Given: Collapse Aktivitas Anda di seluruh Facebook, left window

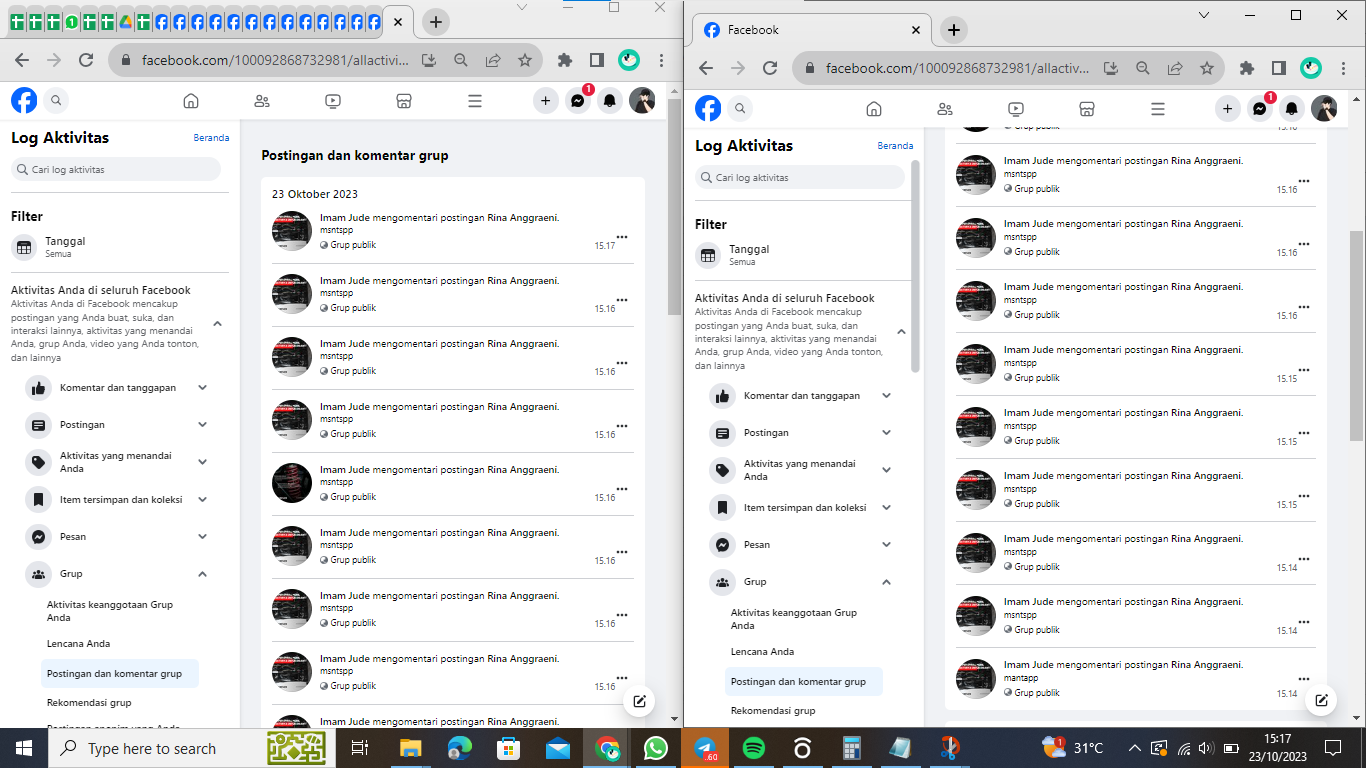Looking at the screenshot, I should click(217, 323).
